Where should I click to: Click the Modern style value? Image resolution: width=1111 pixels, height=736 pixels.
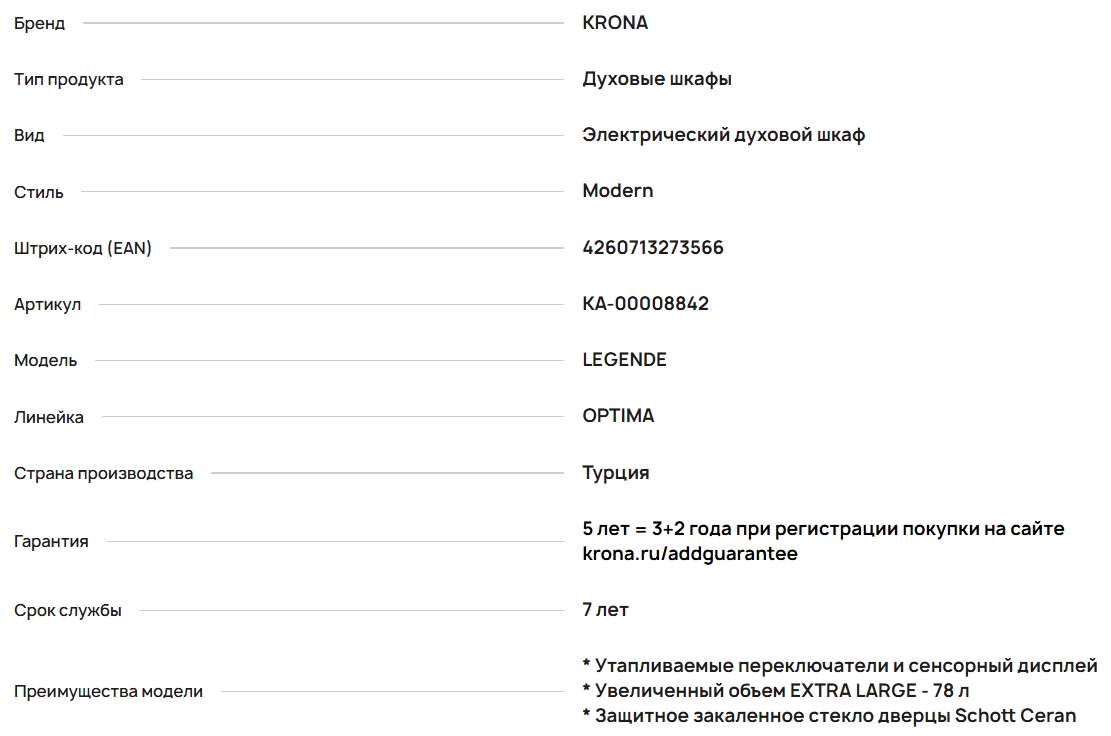pyautogui.click(x=617, y=191)
